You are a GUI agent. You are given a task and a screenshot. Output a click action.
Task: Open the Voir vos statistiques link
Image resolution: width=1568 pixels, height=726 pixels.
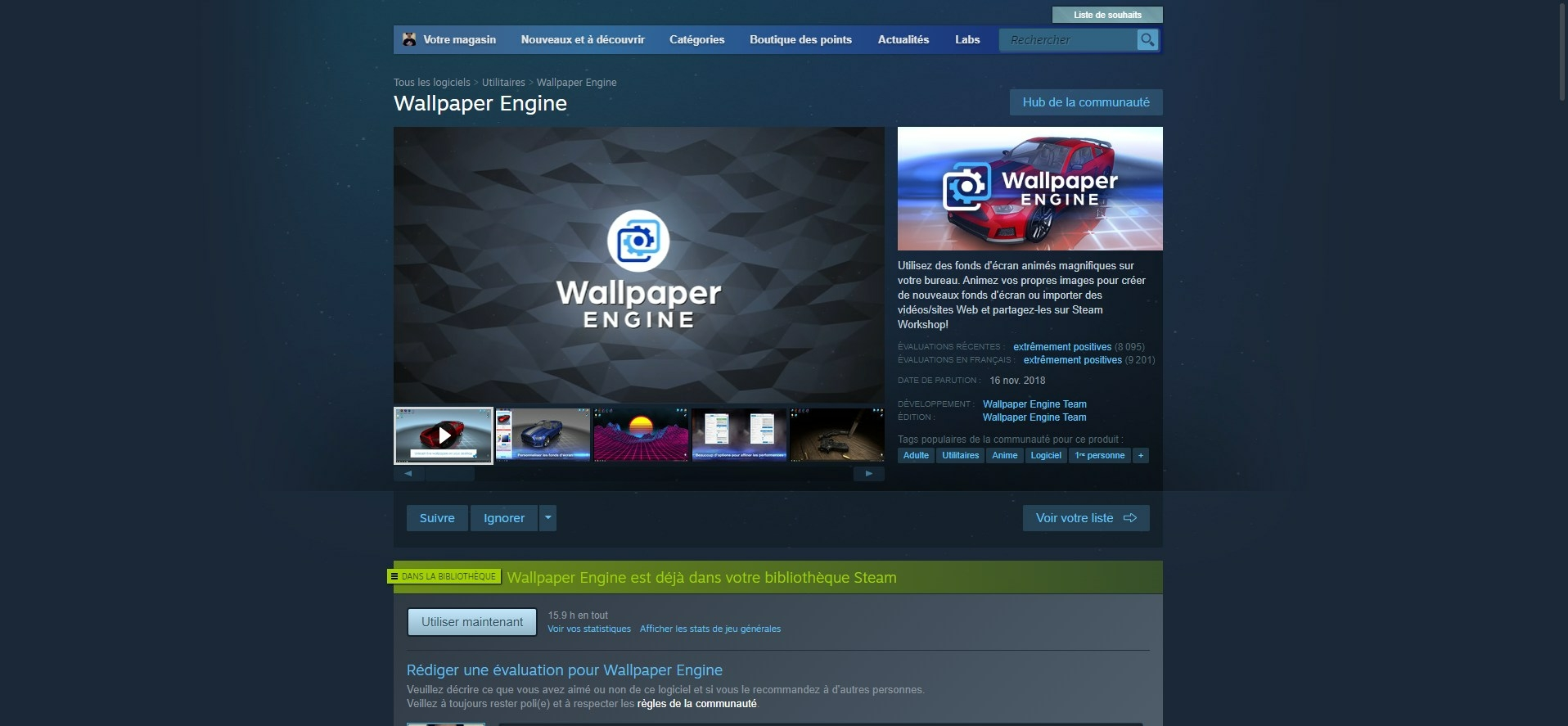[589, 629]
